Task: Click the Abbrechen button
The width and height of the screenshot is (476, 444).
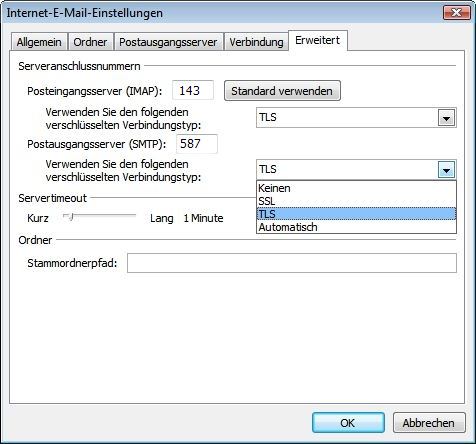Action: tap(429, 423)
